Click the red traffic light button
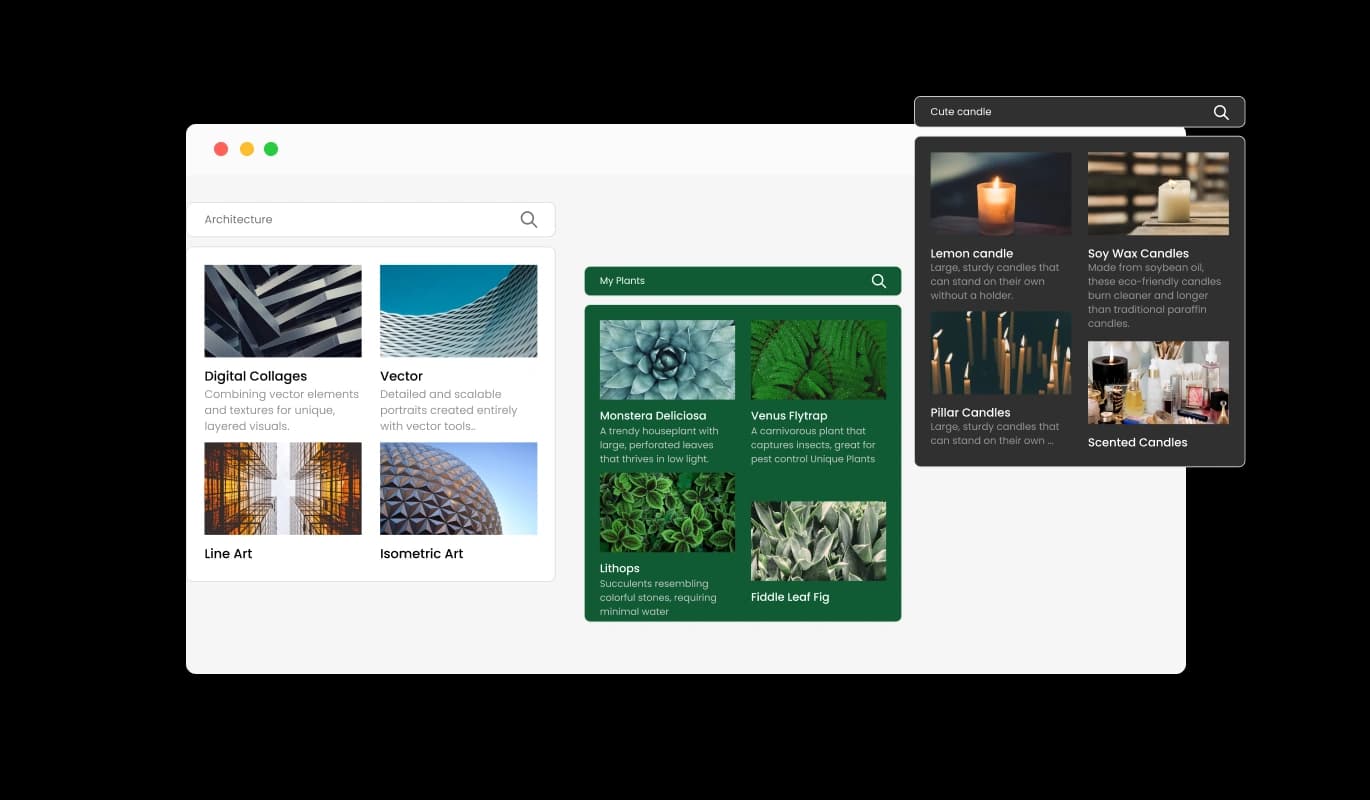 pos(221,148)
